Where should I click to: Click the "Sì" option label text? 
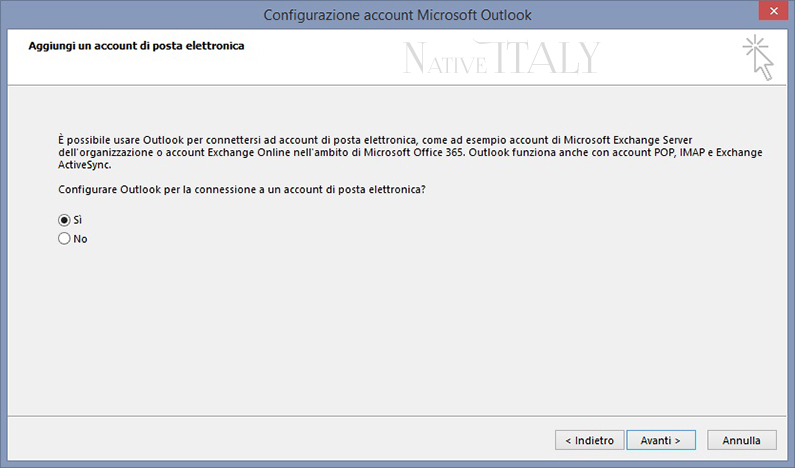pyautogui.click(x=78, y=220)
